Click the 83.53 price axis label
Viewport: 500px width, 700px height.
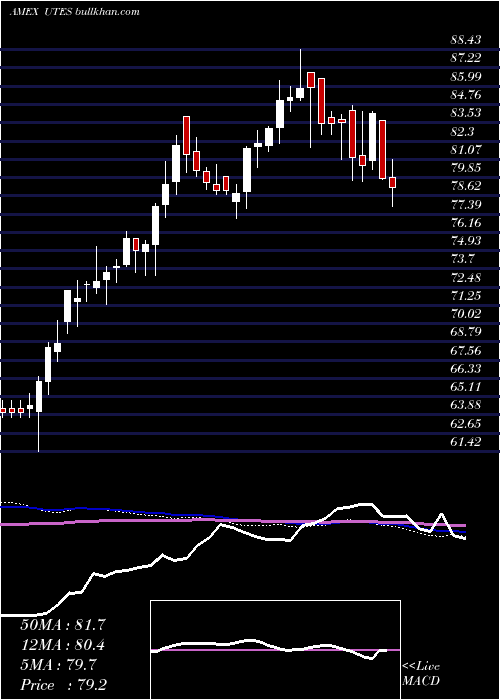point(466,113)
